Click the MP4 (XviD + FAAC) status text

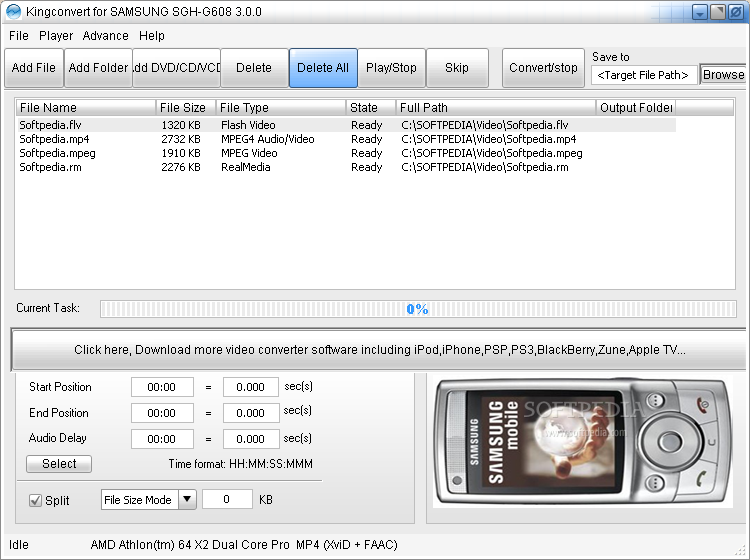coord(347,545)
